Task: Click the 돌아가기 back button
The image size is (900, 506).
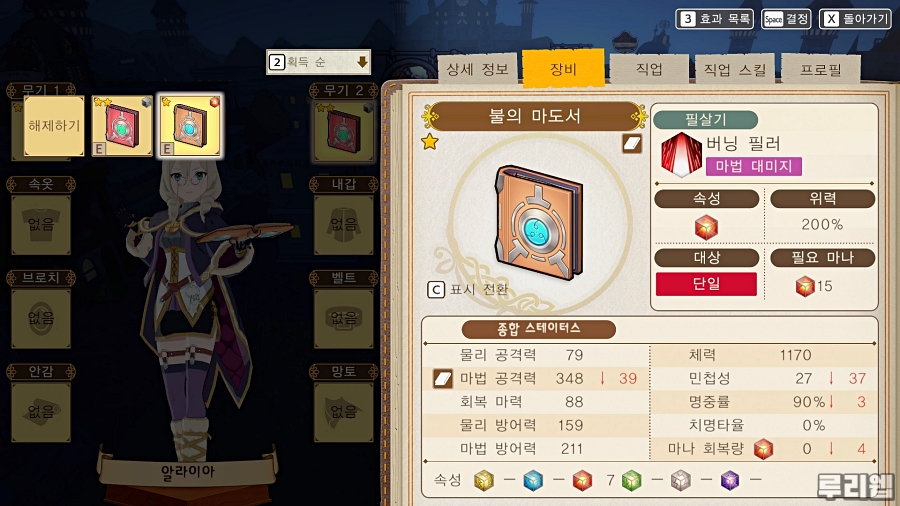Action: (x=855, y=19)
